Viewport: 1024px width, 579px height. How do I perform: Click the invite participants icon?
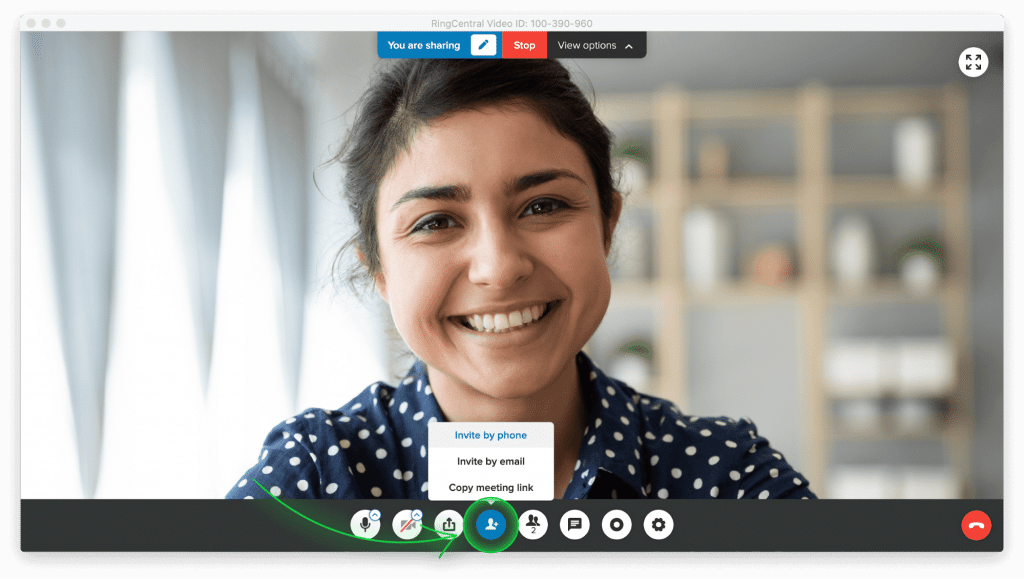[491, 524]
